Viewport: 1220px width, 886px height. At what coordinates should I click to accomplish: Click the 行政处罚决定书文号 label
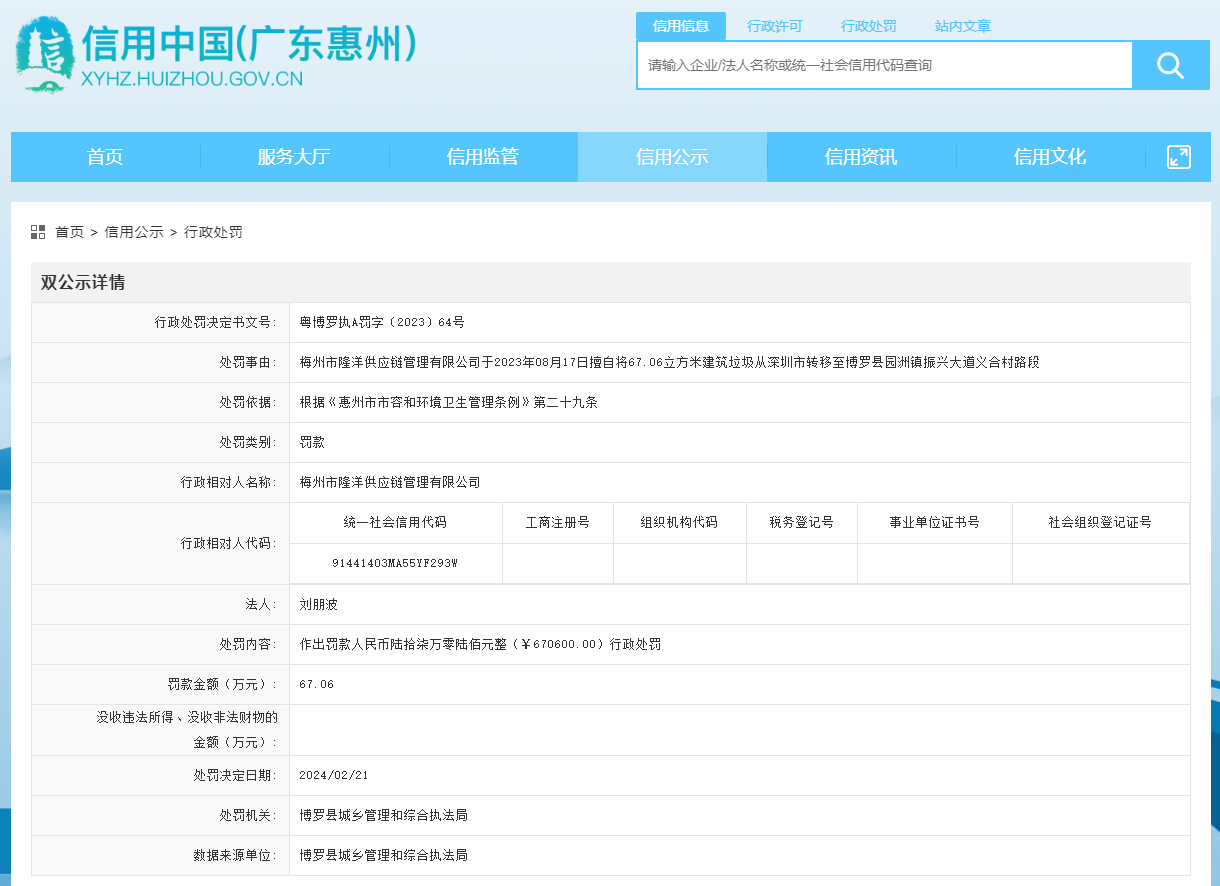216,322
